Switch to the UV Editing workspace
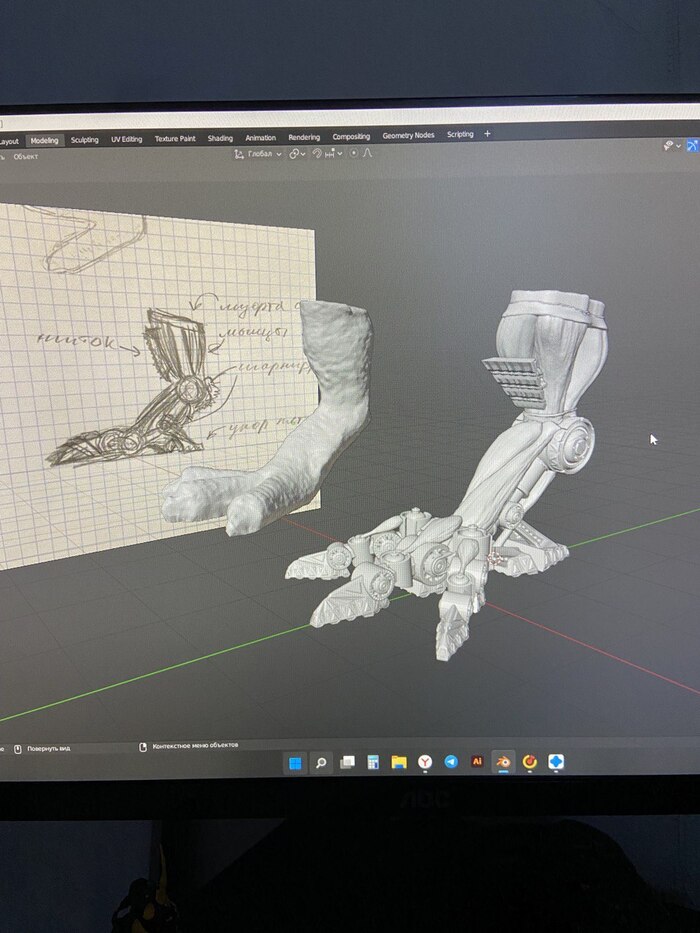This screenshot has height=933, width=700. [127, 139]
